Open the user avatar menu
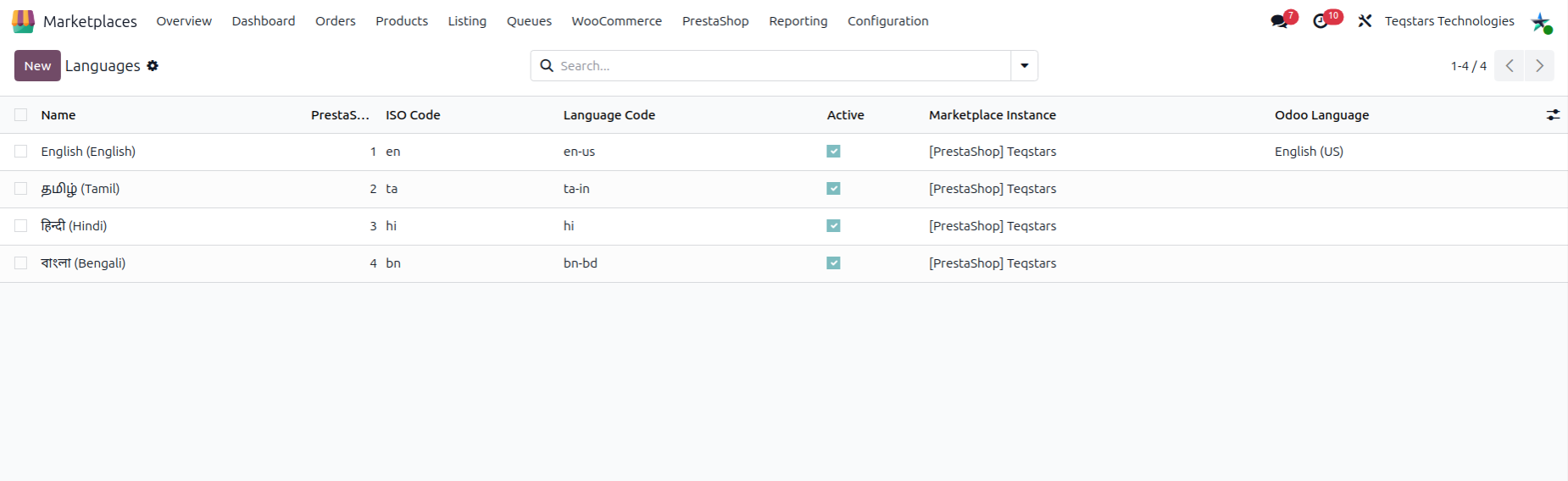The height and width of the screenshot is (481, 1568). point(1541,22)
